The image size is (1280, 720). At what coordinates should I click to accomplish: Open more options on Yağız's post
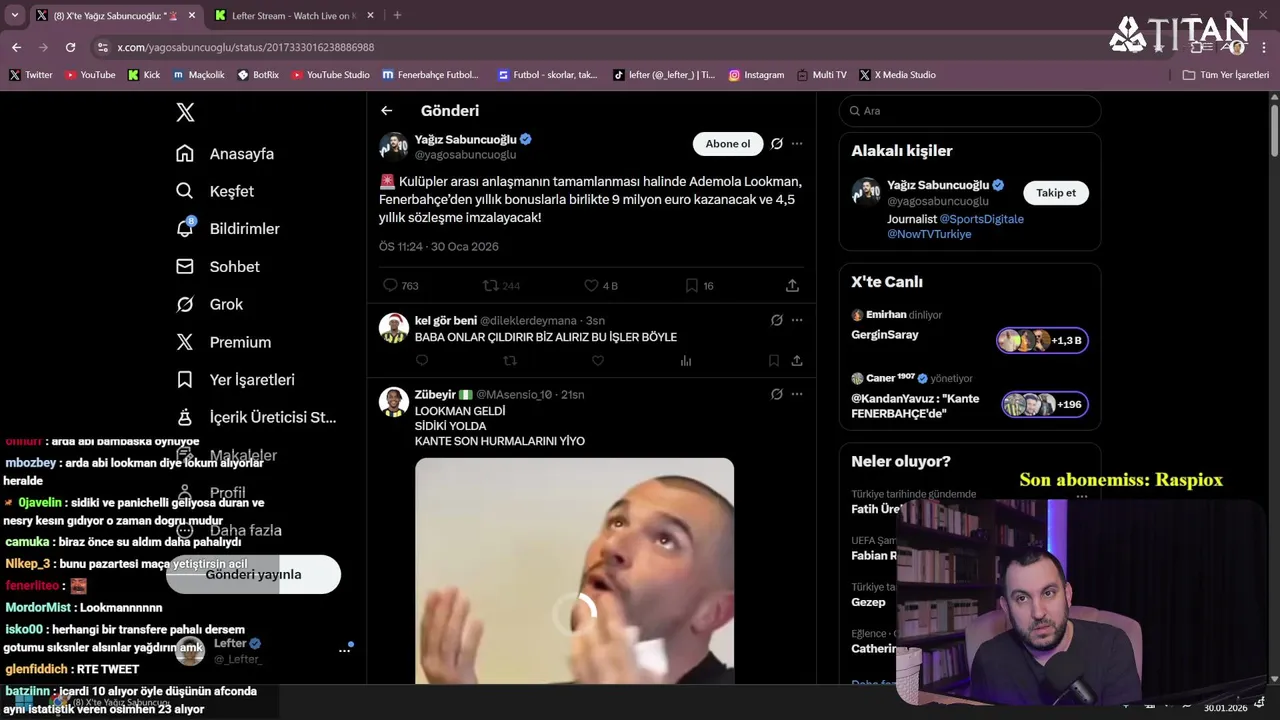pyautogui.click(x=797, y=144)
